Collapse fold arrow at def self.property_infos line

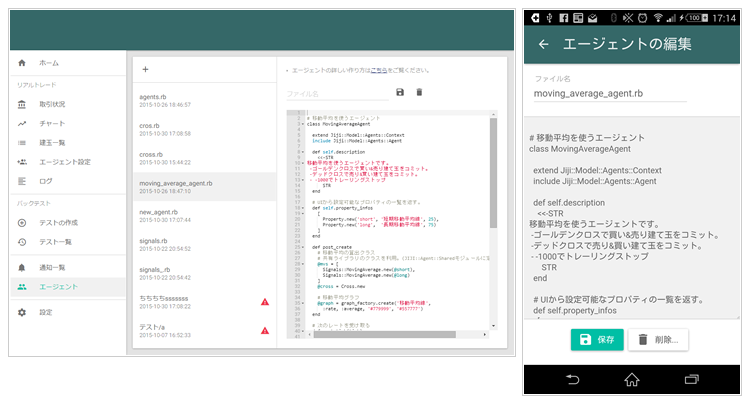point(303,208)
